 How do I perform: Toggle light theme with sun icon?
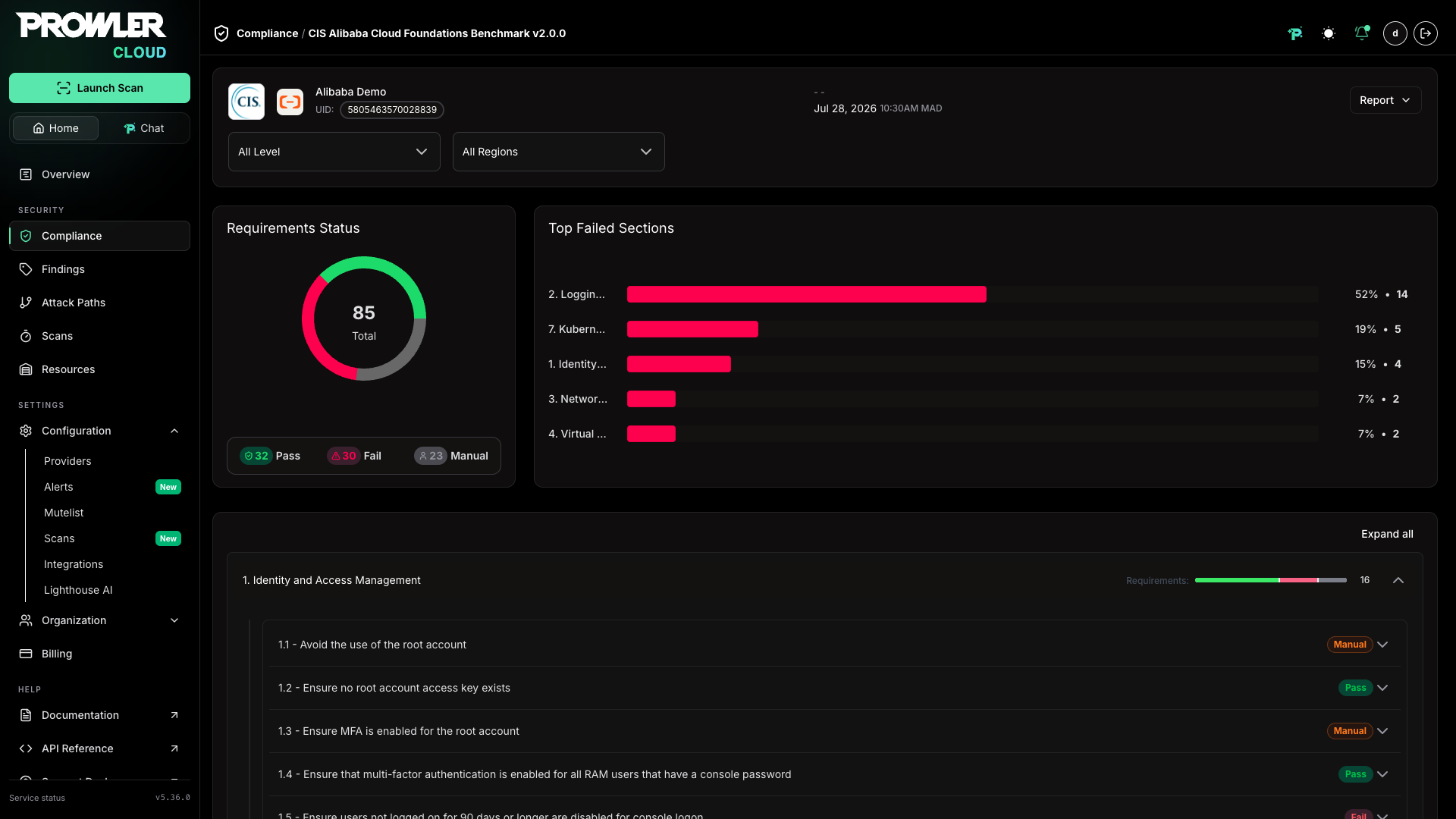1329,33
